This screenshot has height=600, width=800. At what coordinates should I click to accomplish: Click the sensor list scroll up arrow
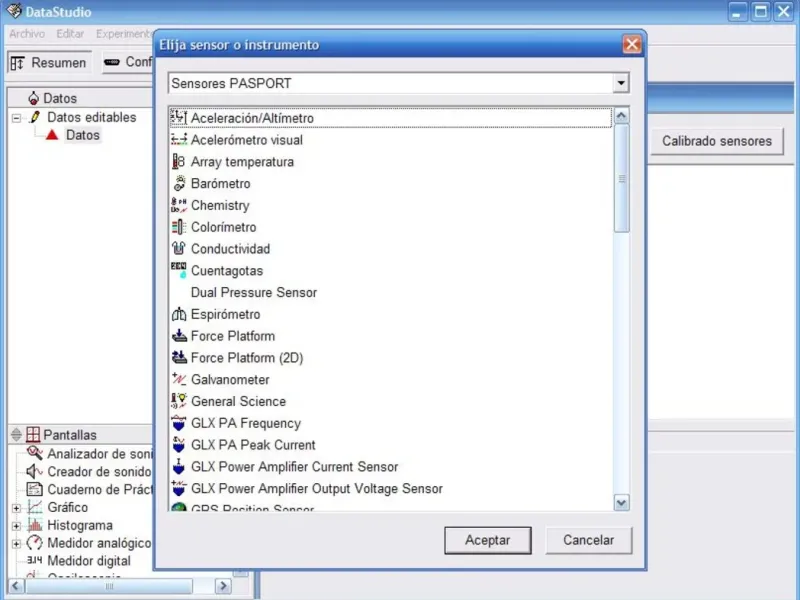[621, 116]
